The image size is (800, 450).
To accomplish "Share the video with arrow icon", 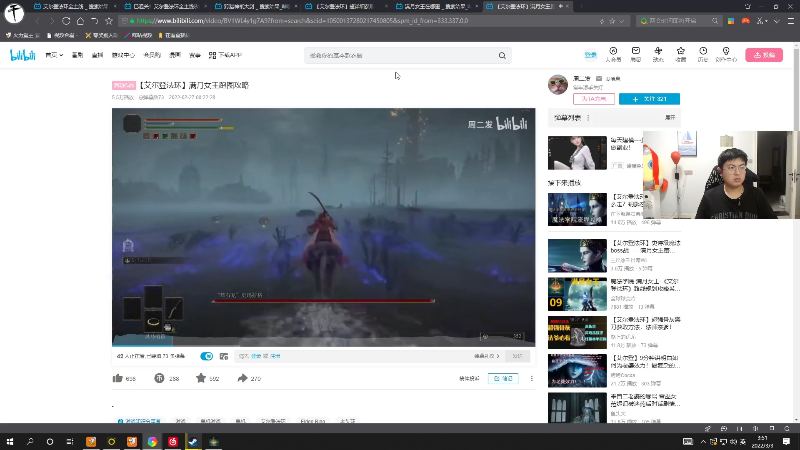I will [x=242, y=378].
